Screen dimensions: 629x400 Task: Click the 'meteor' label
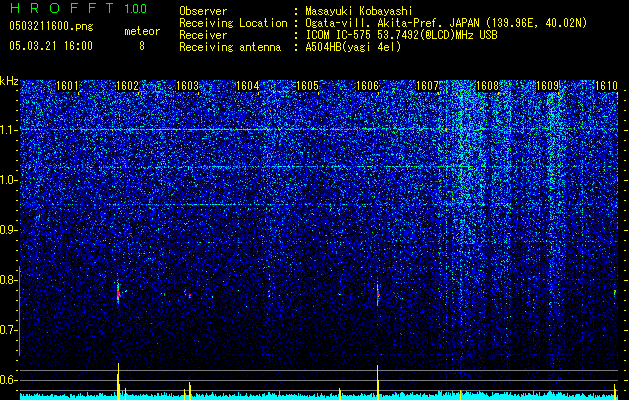click(142, 31)
